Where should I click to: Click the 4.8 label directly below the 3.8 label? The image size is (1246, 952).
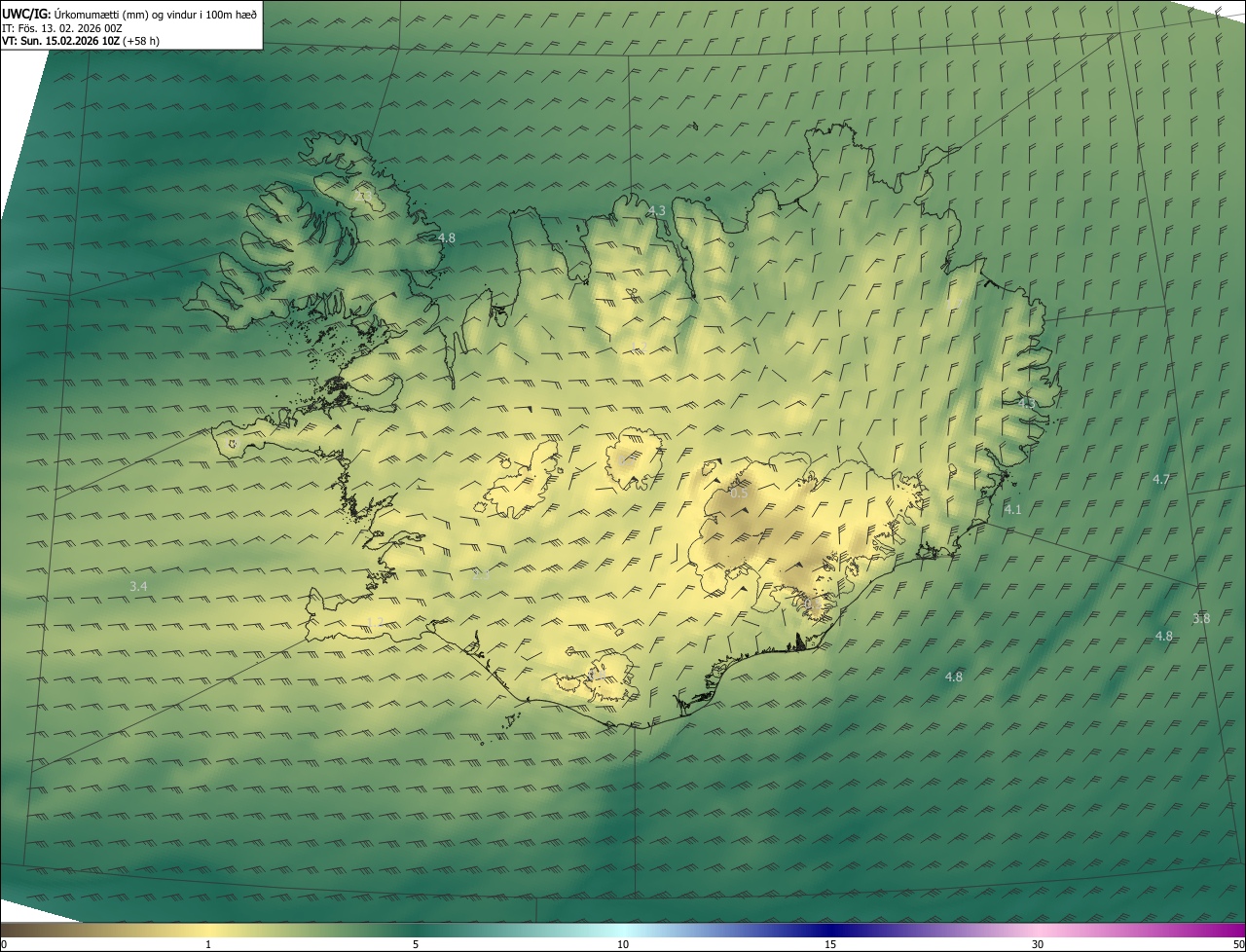click(1164, 636)
